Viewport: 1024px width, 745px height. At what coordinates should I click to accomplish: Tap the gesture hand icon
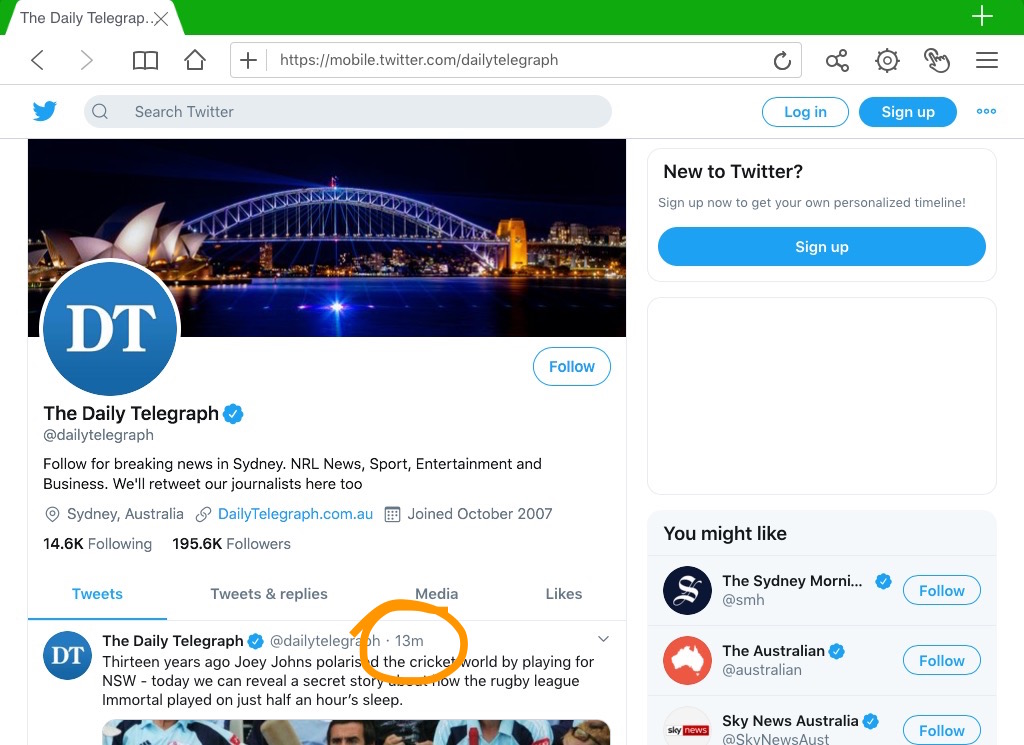[x=937, y=61]
